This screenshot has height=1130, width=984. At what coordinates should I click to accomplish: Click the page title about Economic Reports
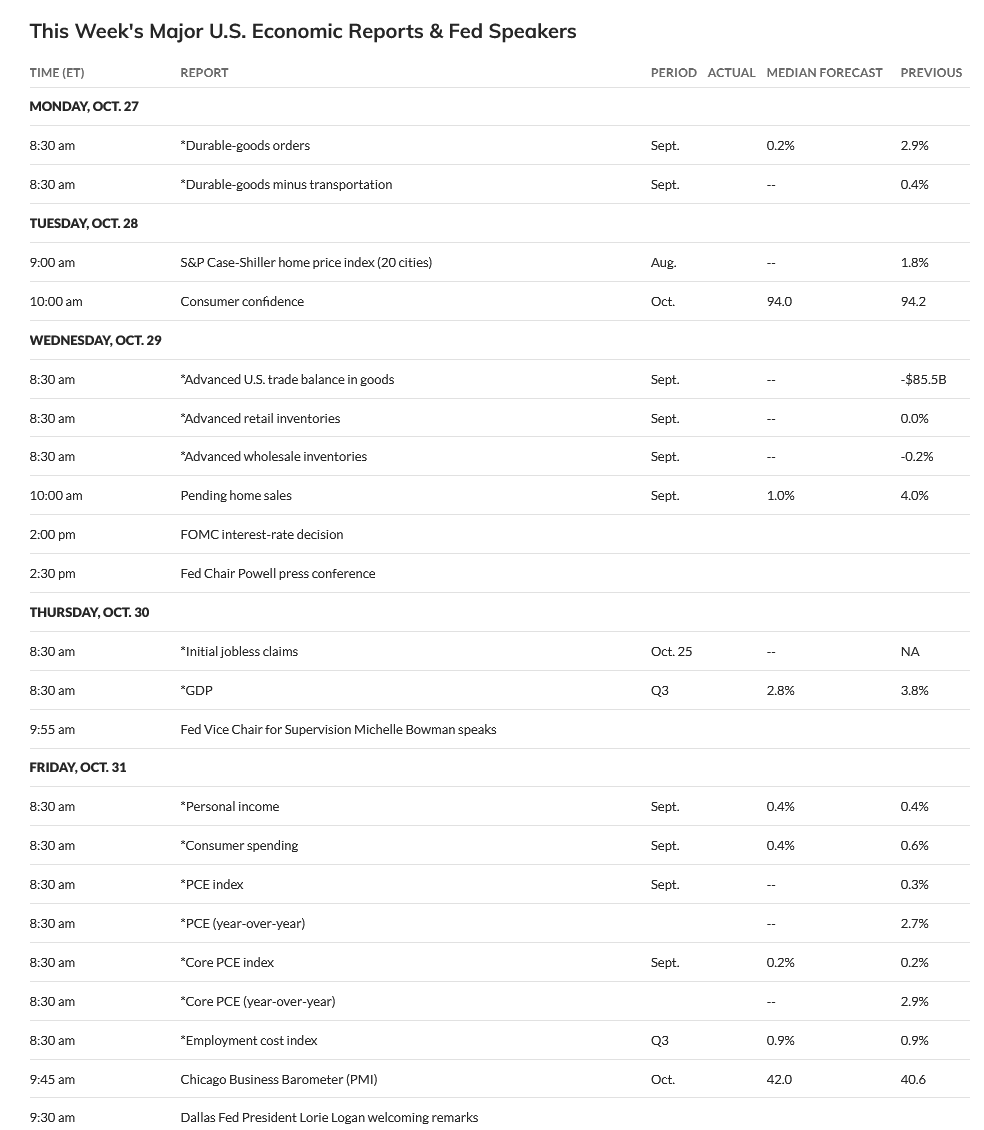point(303,31)
